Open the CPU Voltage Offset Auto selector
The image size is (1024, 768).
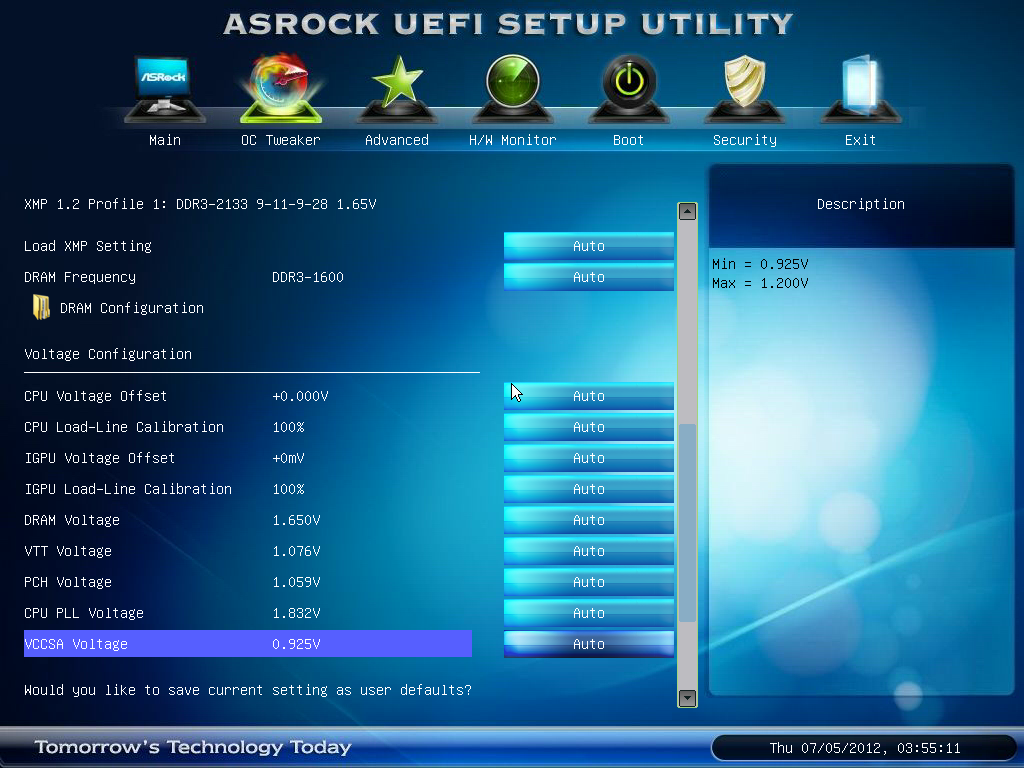pos(588,396)
